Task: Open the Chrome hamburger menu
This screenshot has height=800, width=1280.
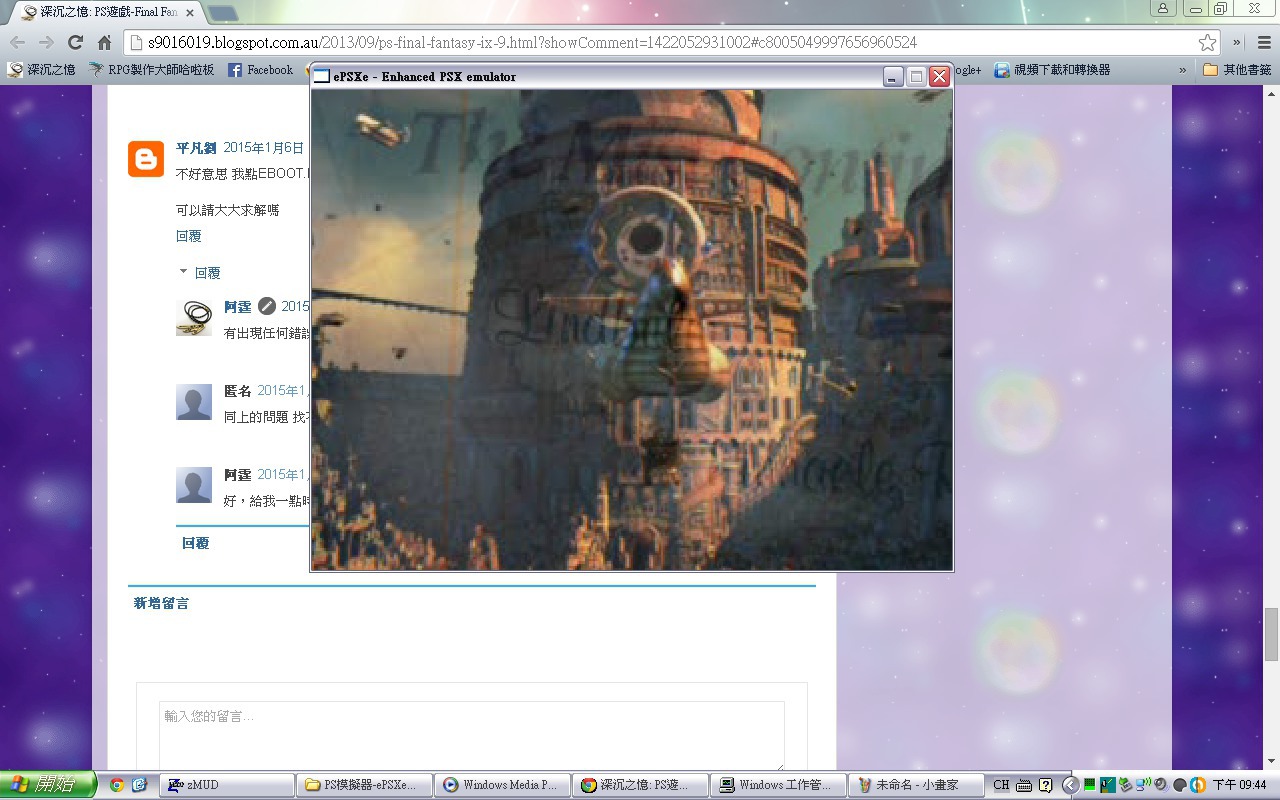Action: coord(1263,42)
